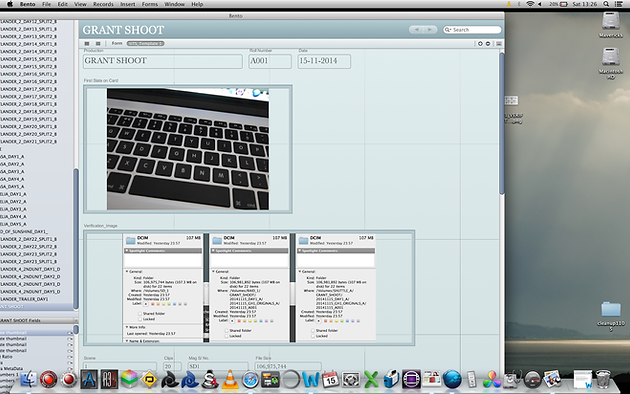Click the keyboard photo in First Slate on Card
Viewport: 630px width, 394px height.
pos(188,149)
